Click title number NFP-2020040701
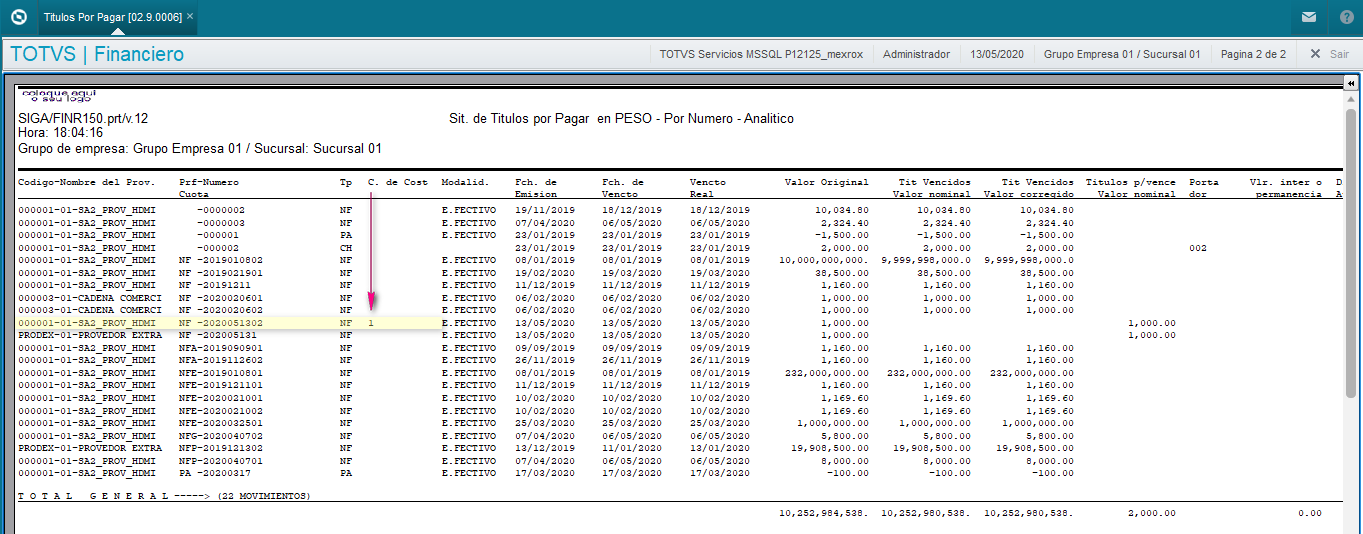The image size is (1363, 534). pyautogui.click(x=220, y=461)
